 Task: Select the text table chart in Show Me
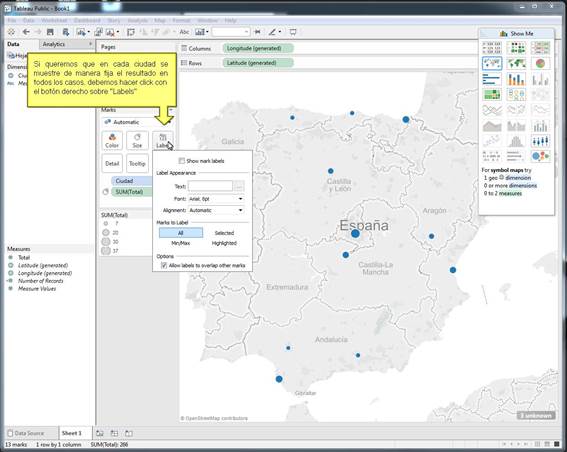point(492,48)
